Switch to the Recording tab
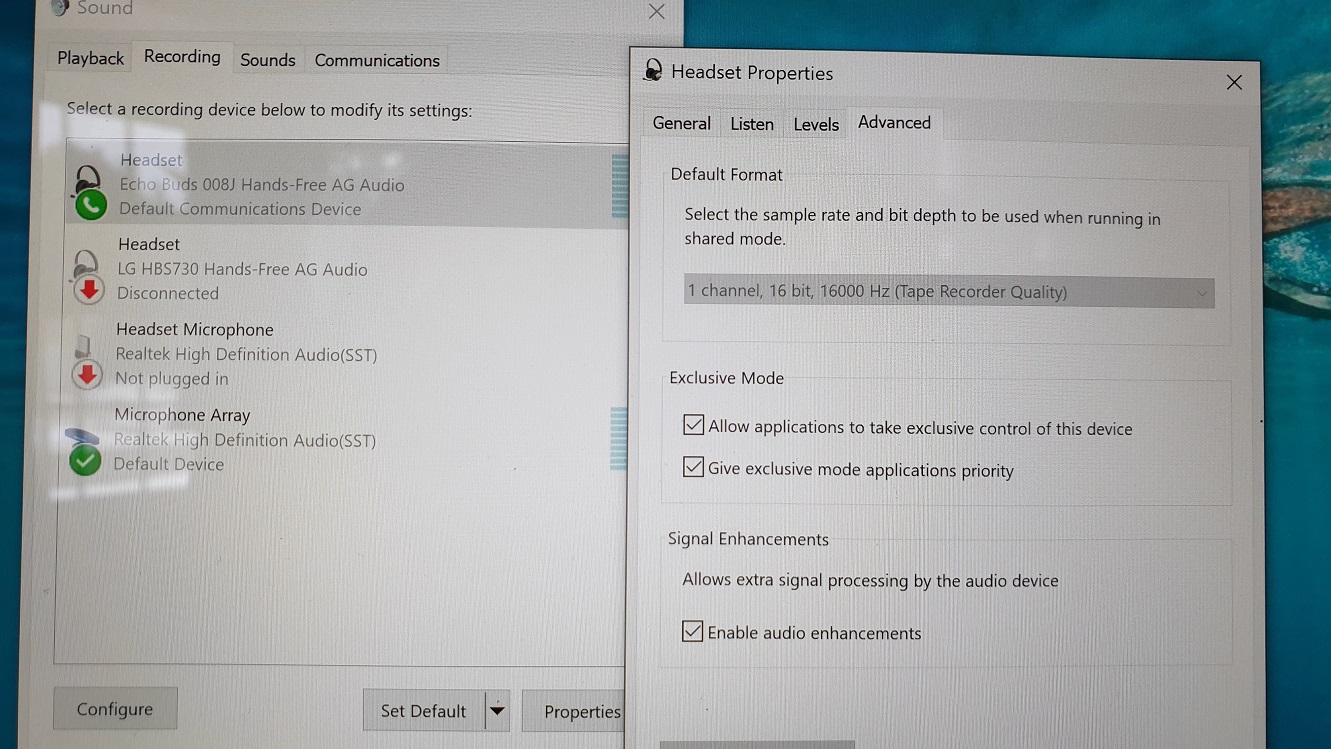 [x=182, y=56]
